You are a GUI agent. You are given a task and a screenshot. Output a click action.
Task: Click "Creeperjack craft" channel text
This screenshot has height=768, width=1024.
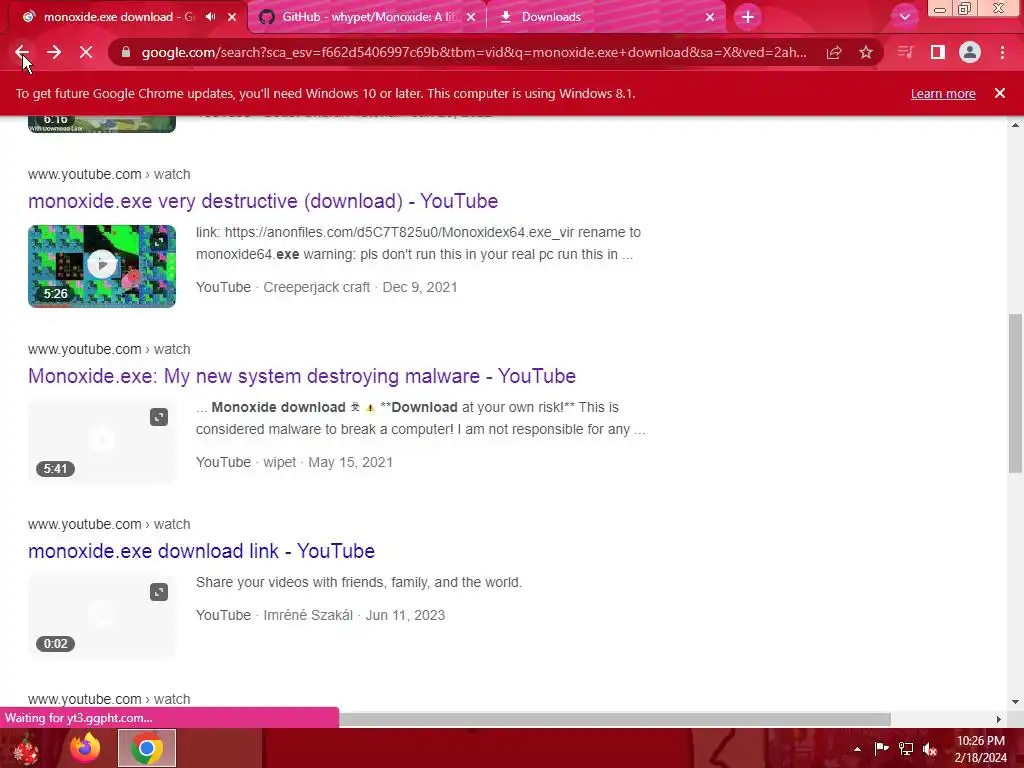[317, 287]
